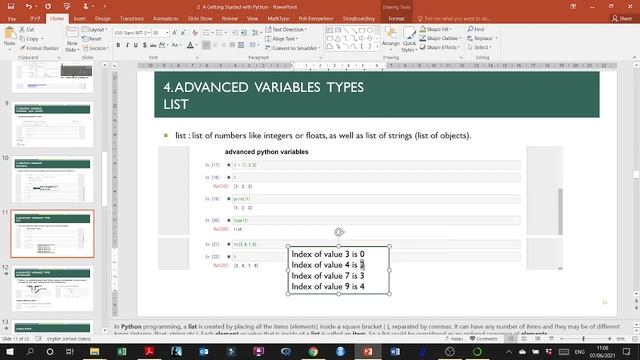The width and height of the screenshot is (640, 360).
Task: Switch to the Transitions tab
Action: point(132,19)
